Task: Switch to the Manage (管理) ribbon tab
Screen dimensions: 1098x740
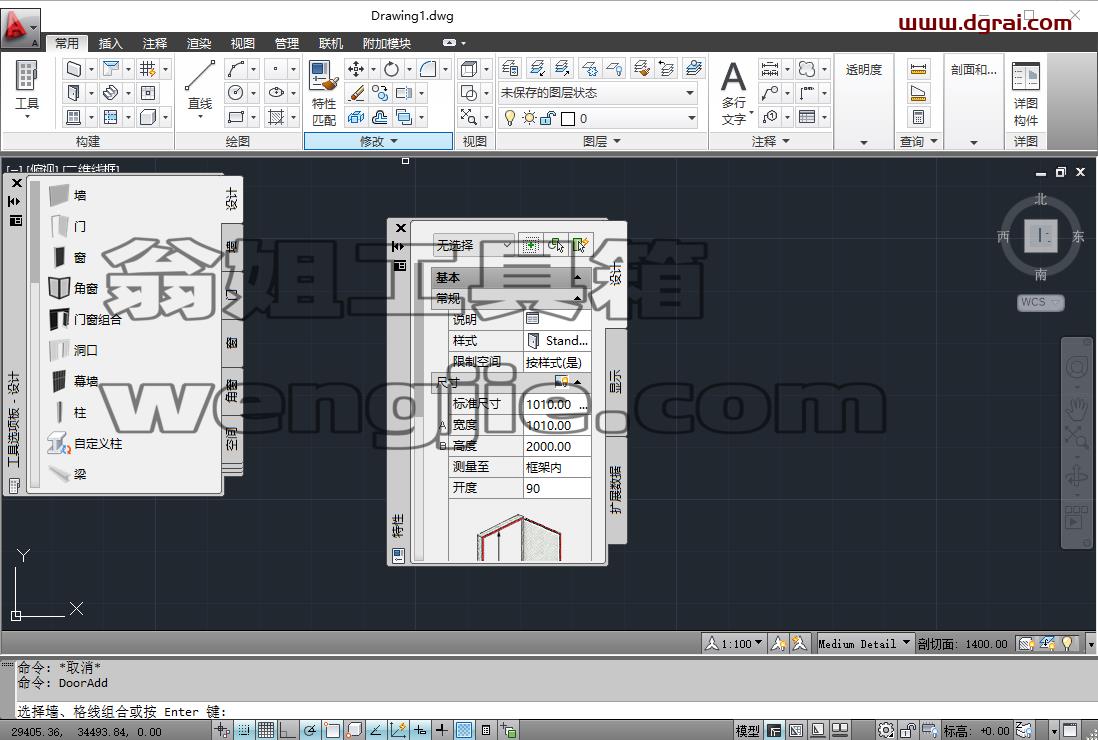Action: [x=286, y=43]
